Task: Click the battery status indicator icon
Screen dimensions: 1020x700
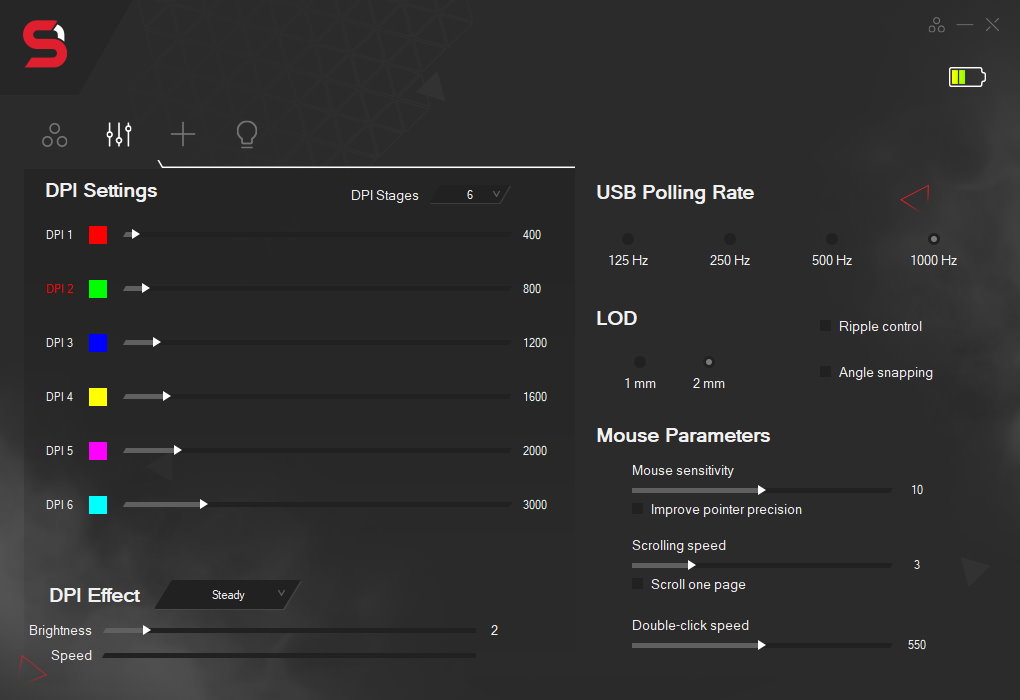Action: click(x=966, y=77)
